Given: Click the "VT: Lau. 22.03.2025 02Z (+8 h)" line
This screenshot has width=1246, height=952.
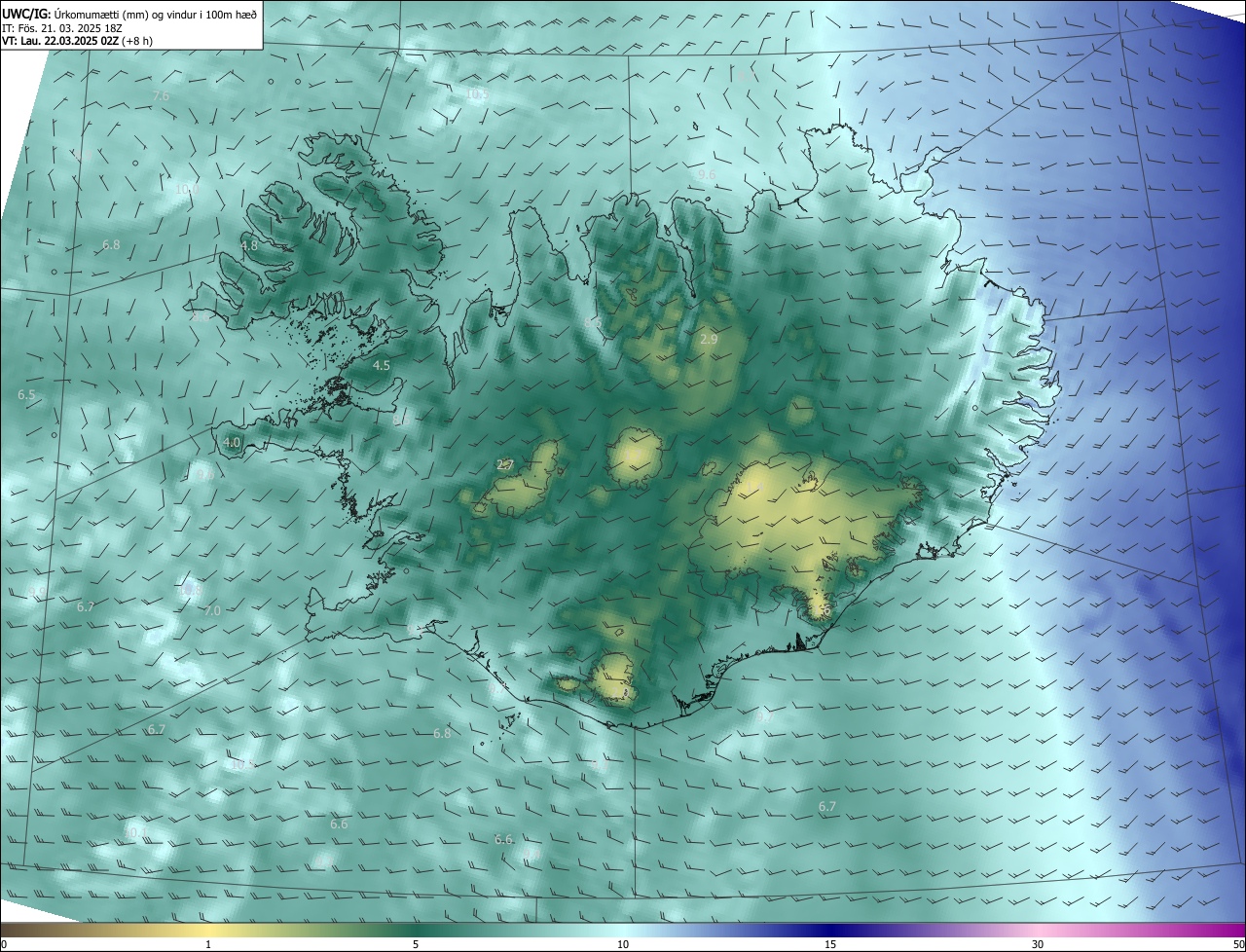Looking at the screenshot, I should pos(78,41).
